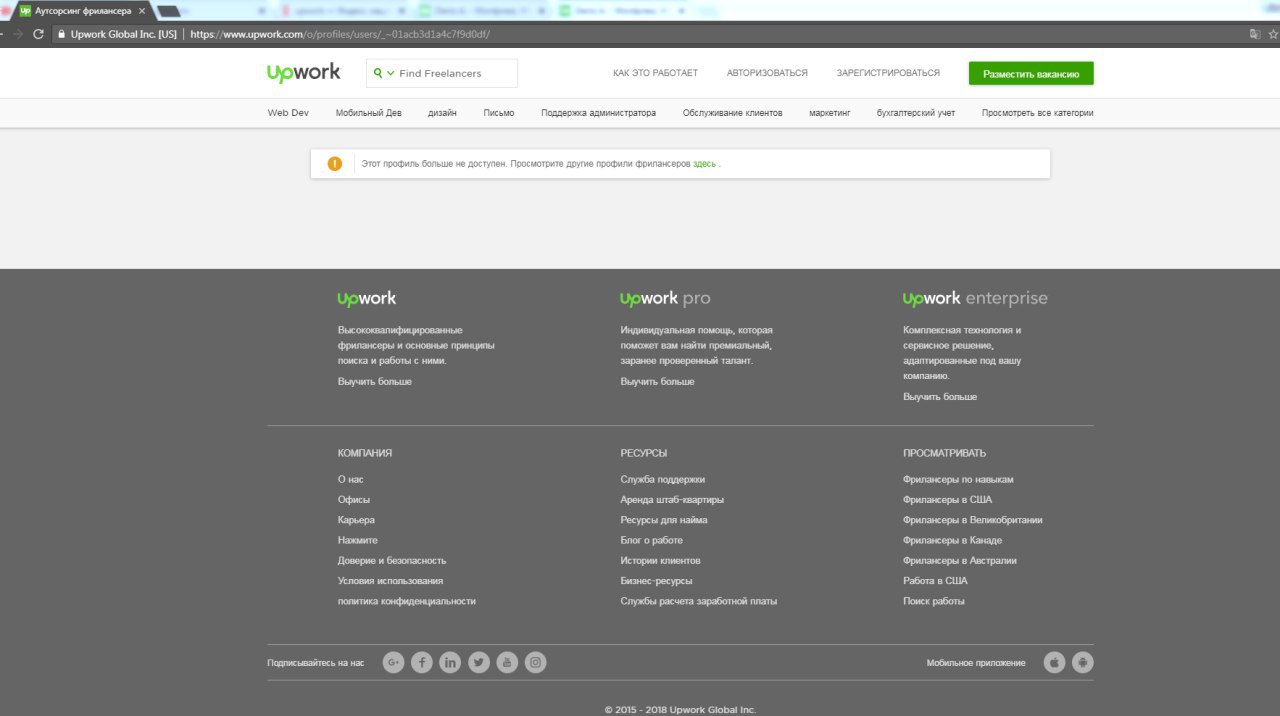Open Просмотреть все категории
The width and height of the screenshot is (1280, 716).
click(1037, 113)
